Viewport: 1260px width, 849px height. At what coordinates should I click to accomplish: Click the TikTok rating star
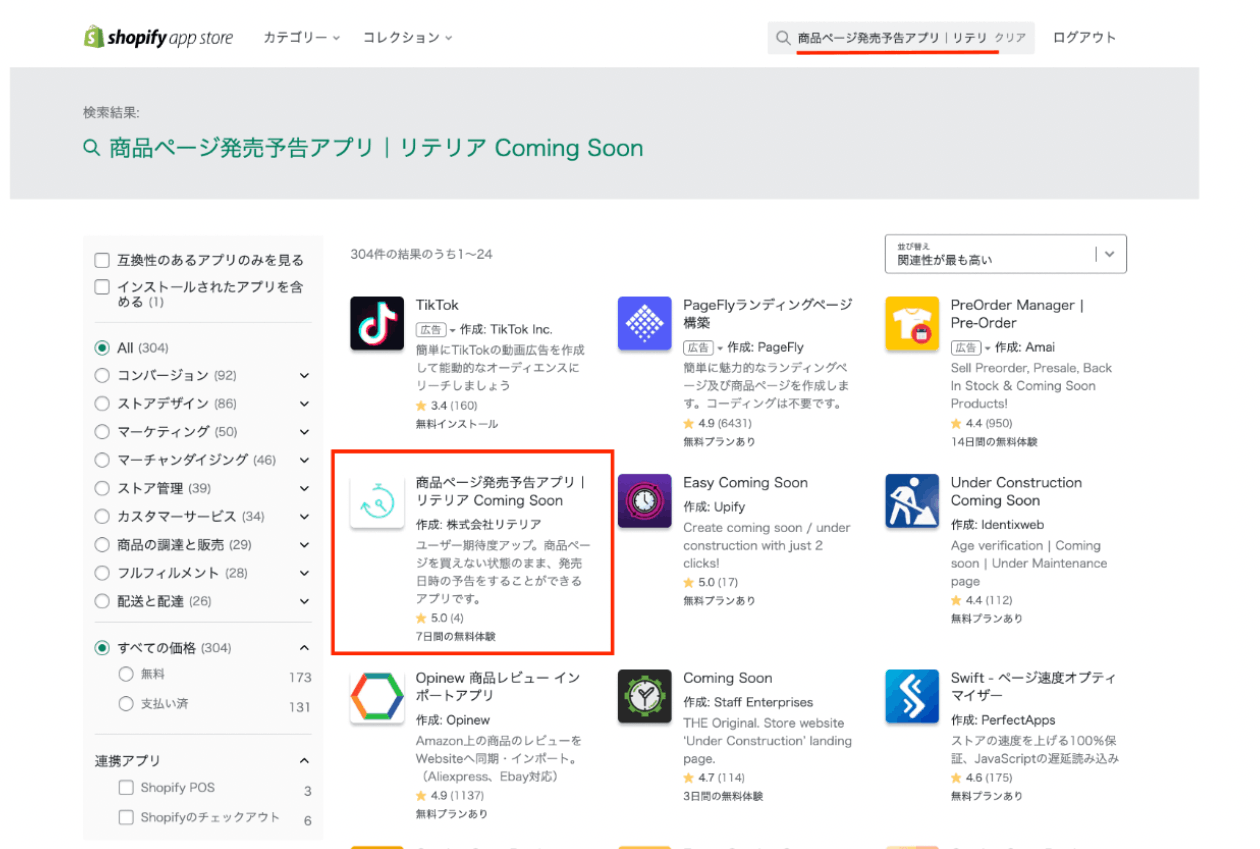pyautogui.click(x=421, y=406)
